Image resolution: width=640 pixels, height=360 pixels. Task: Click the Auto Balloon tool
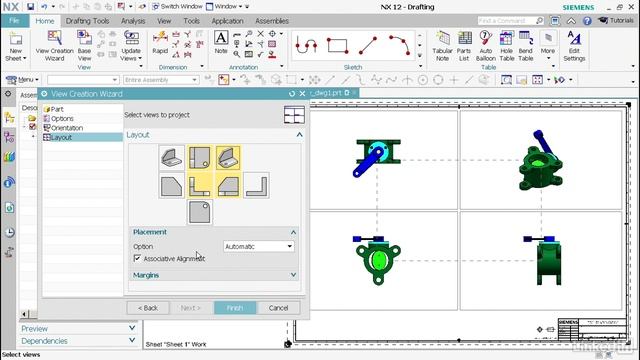click(486, 46)
